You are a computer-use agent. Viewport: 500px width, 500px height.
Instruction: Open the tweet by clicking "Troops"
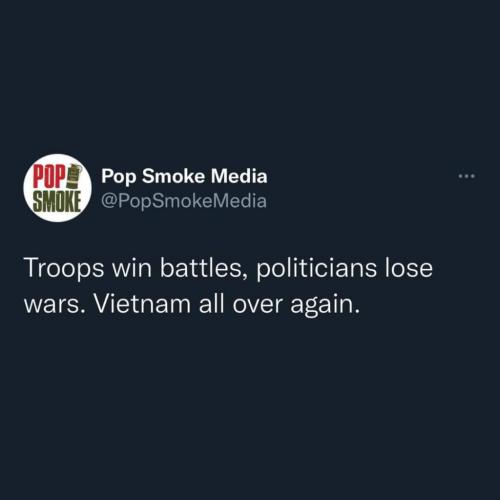[x=64, y=269]
